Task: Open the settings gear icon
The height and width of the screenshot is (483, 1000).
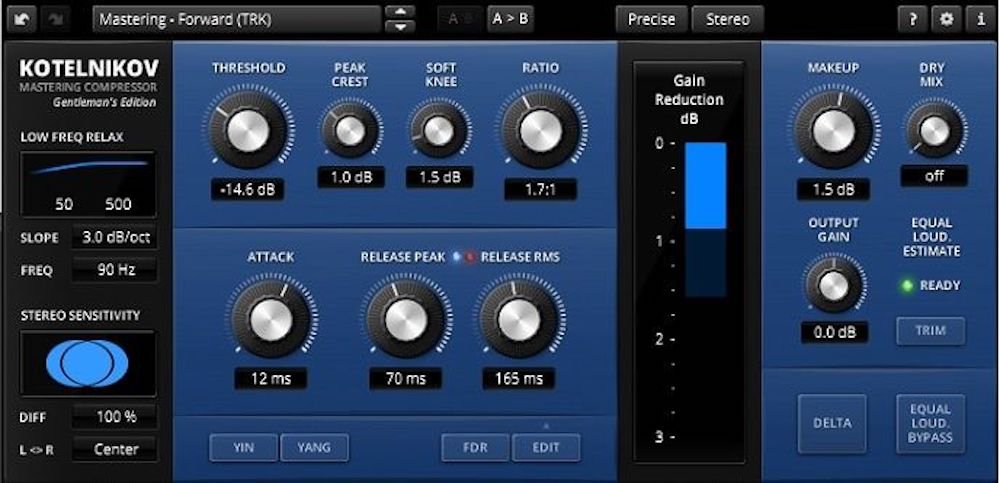Action: (945, 19)
